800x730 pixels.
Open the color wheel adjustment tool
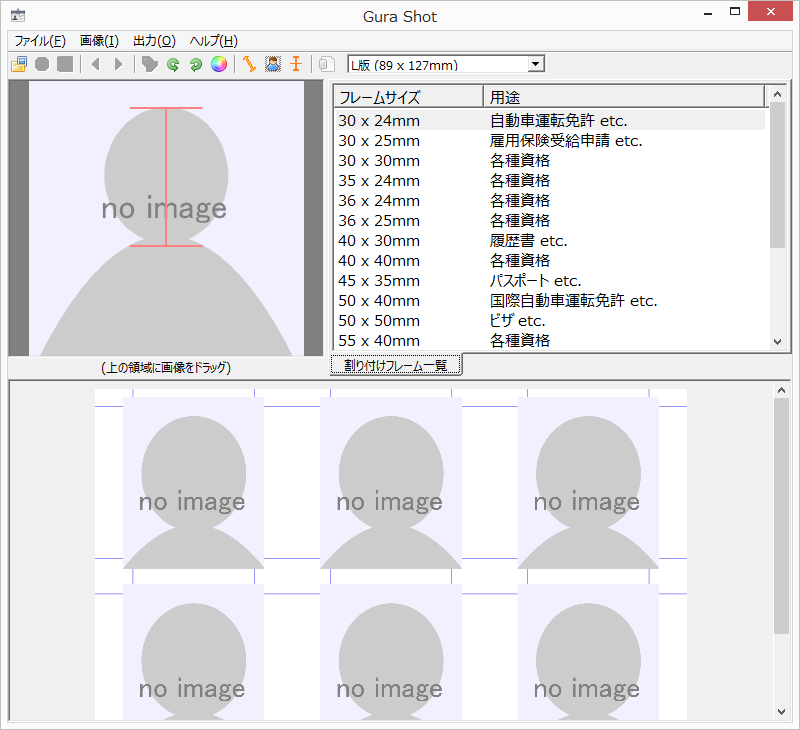pos(221,64)
